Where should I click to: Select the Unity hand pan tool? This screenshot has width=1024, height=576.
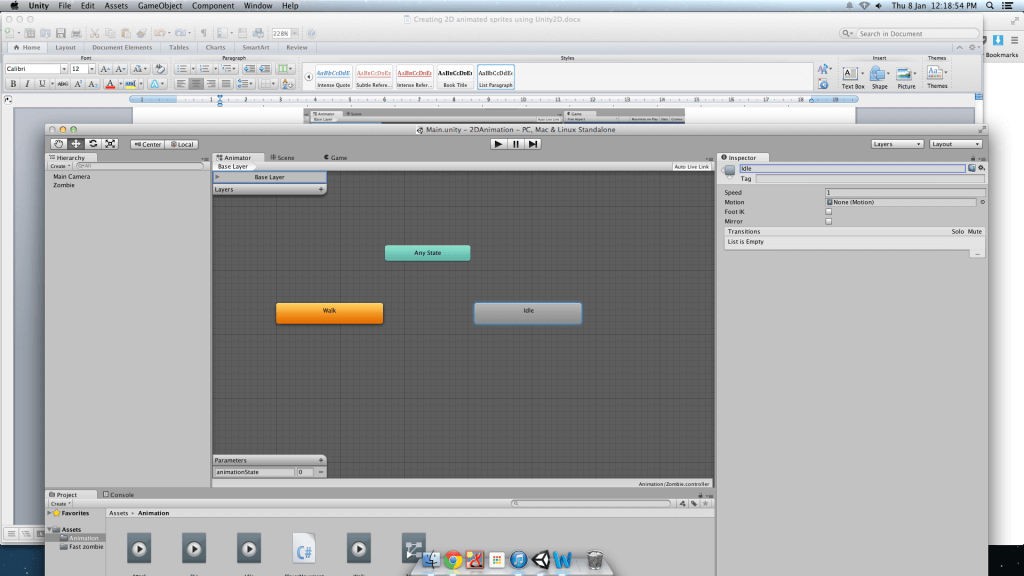click(59, 144)
